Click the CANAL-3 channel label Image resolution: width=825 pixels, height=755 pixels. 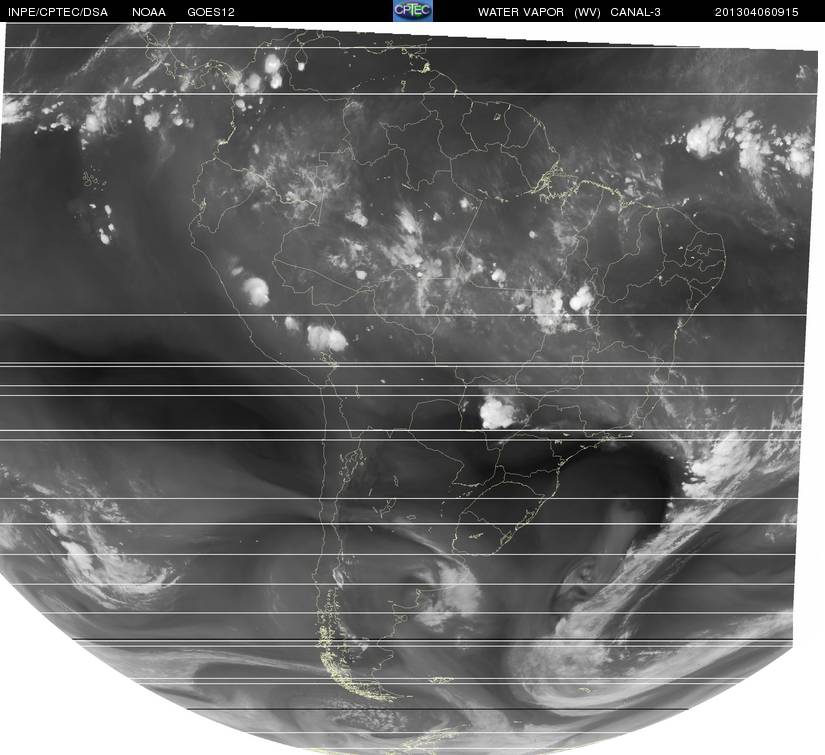pyautogui.click(x=635, y=12)
